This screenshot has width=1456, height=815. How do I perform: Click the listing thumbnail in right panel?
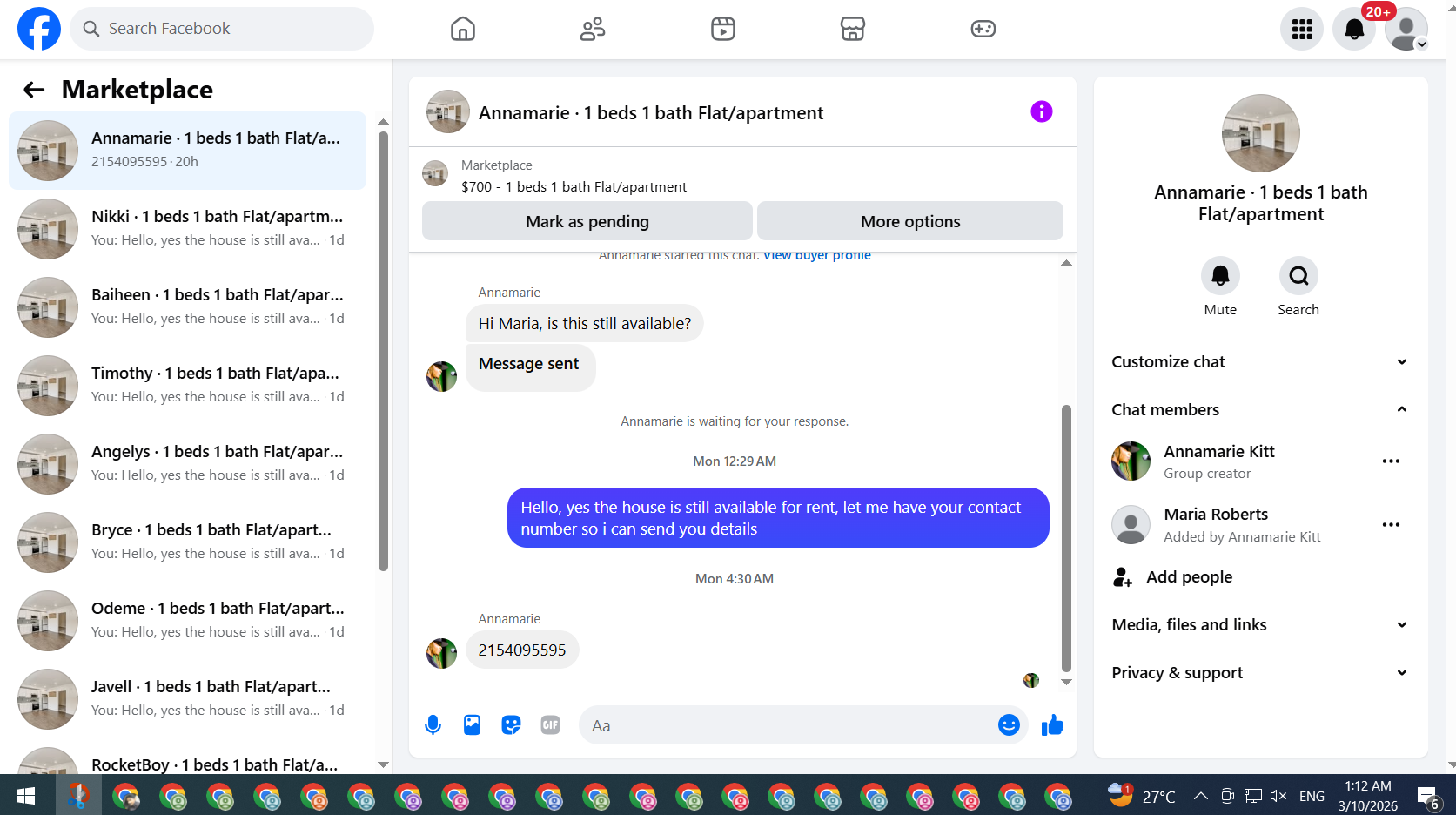coord(1260,133)
